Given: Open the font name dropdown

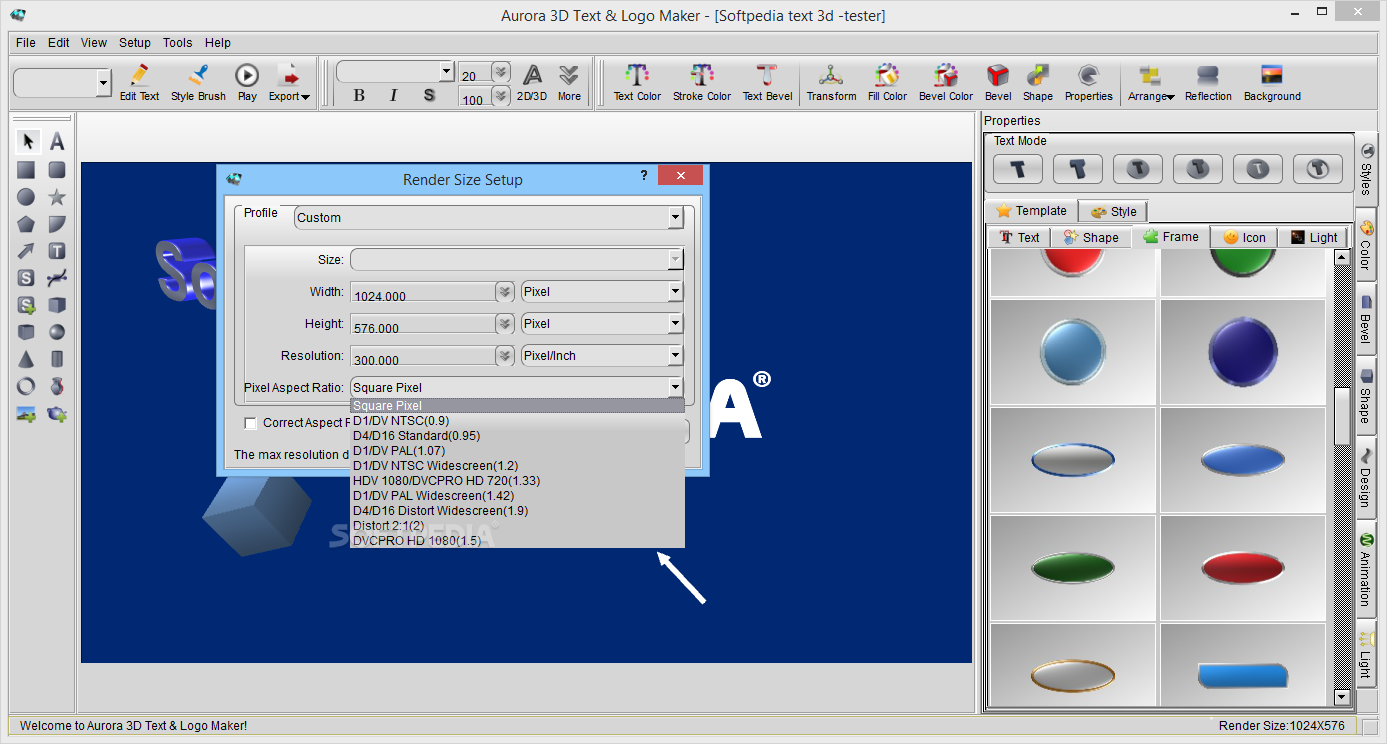Looking at the screenshot, I should click(447, 72).
